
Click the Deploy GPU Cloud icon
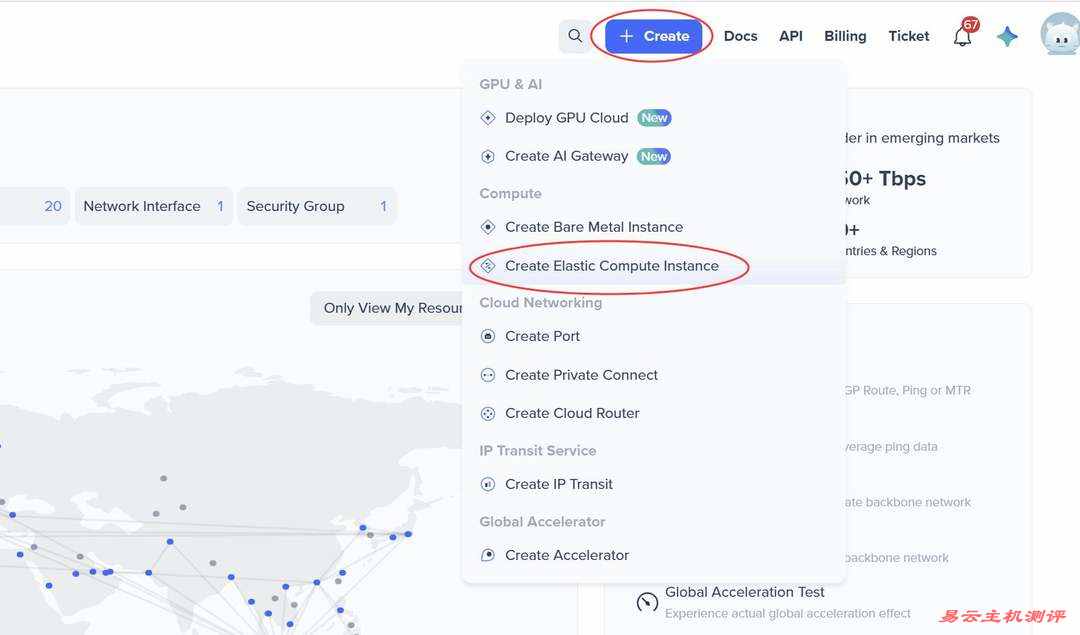click(488, 118)
